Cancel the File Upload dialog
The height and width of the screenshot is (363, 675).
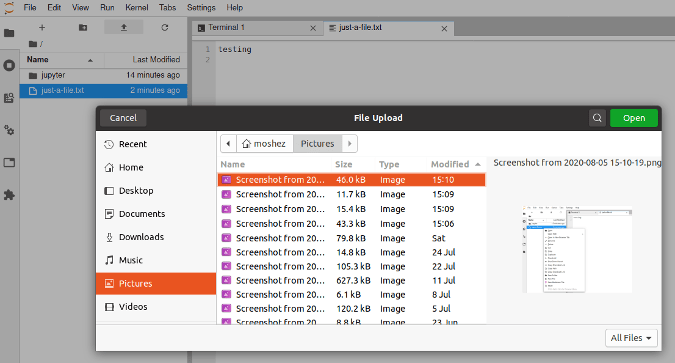pyautogui.click(x=123, y=118)
